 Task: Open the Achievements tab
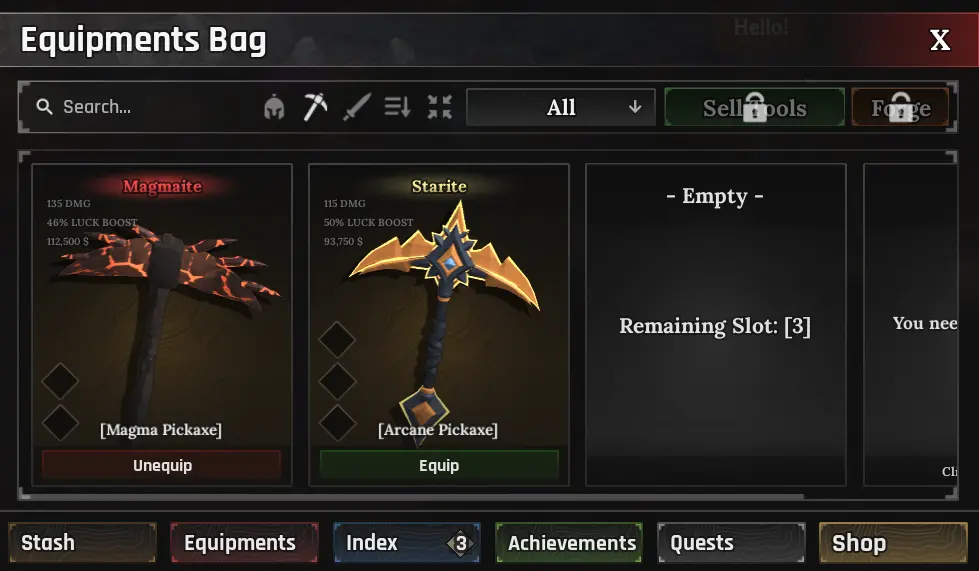click(569, 542)
